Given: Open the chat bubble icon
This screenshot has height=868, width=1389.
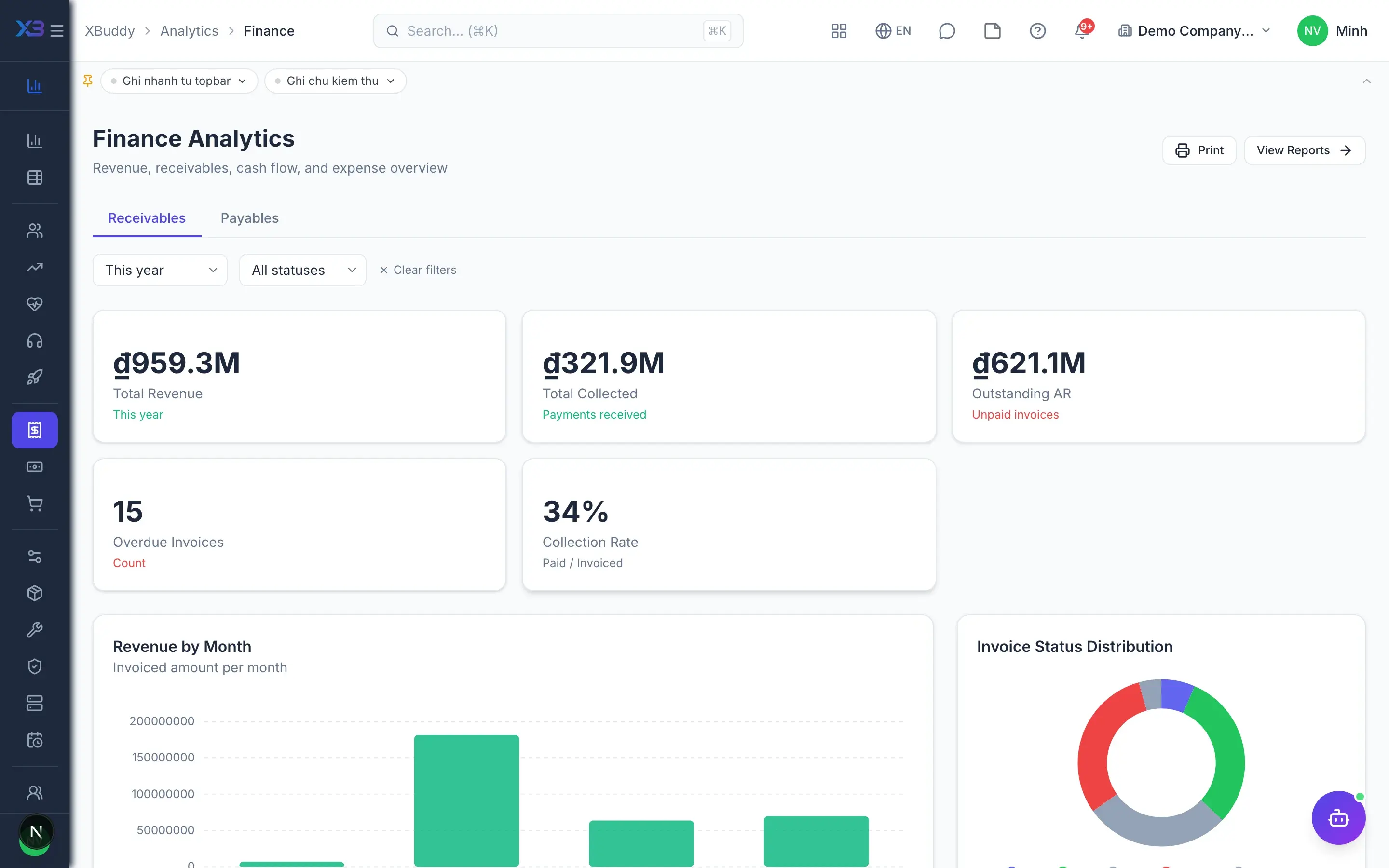Looking at the screenshot, I should point(946,30).
